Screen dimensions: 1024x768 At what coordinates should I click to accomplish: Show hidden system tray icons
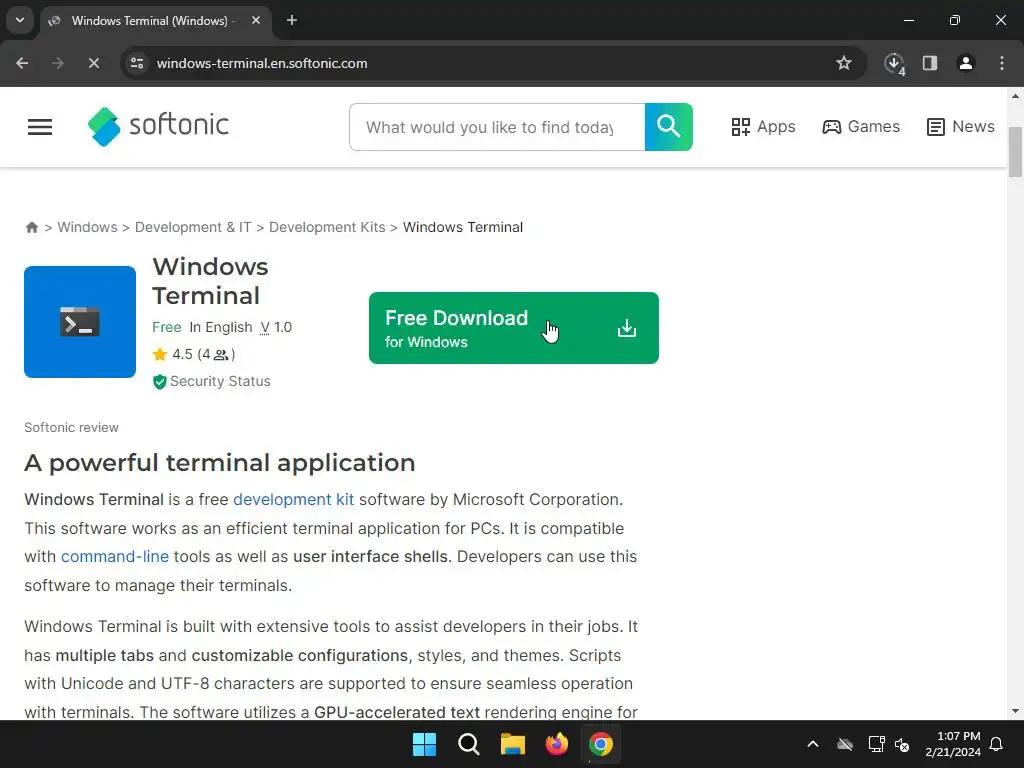pyautogui.click(x=813, y=744)
